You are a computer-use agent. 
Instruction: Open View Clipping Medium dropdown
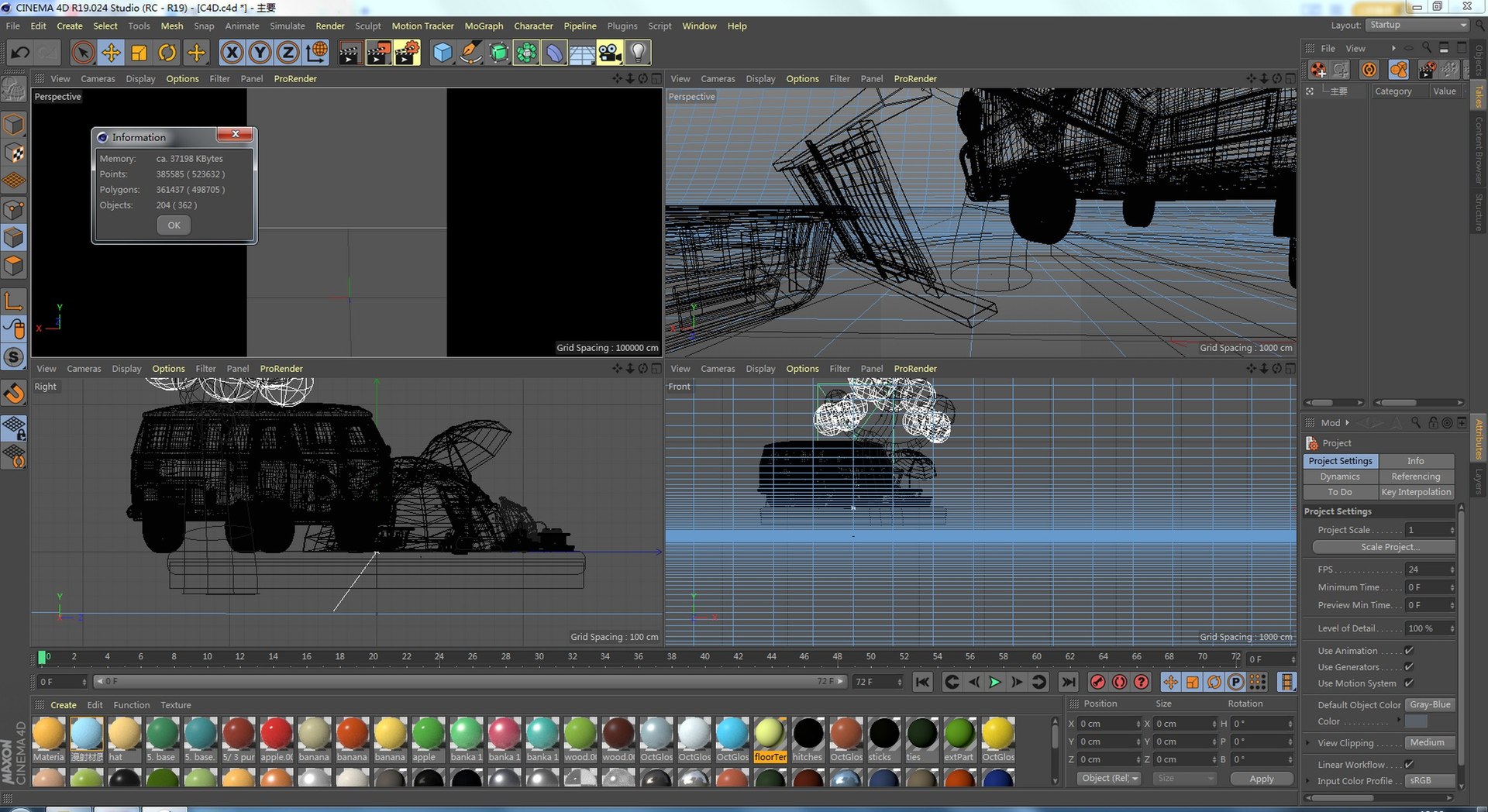click(x=1431, y=742)
